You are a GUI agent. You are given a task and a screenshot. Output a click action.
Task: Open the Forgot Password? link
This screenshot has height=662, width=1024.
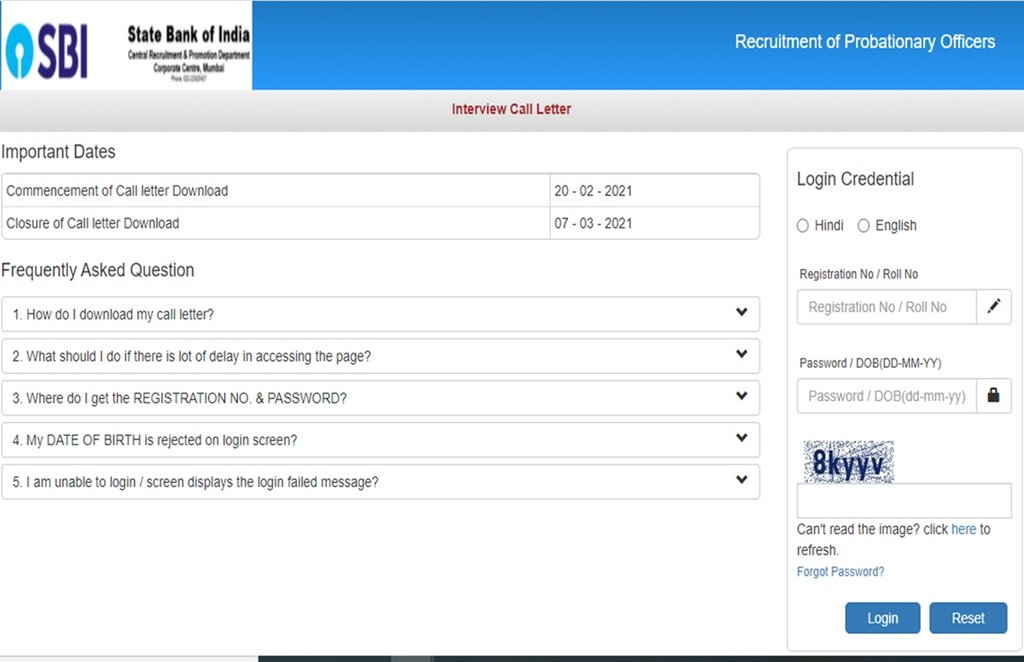(x=840, y=571)
